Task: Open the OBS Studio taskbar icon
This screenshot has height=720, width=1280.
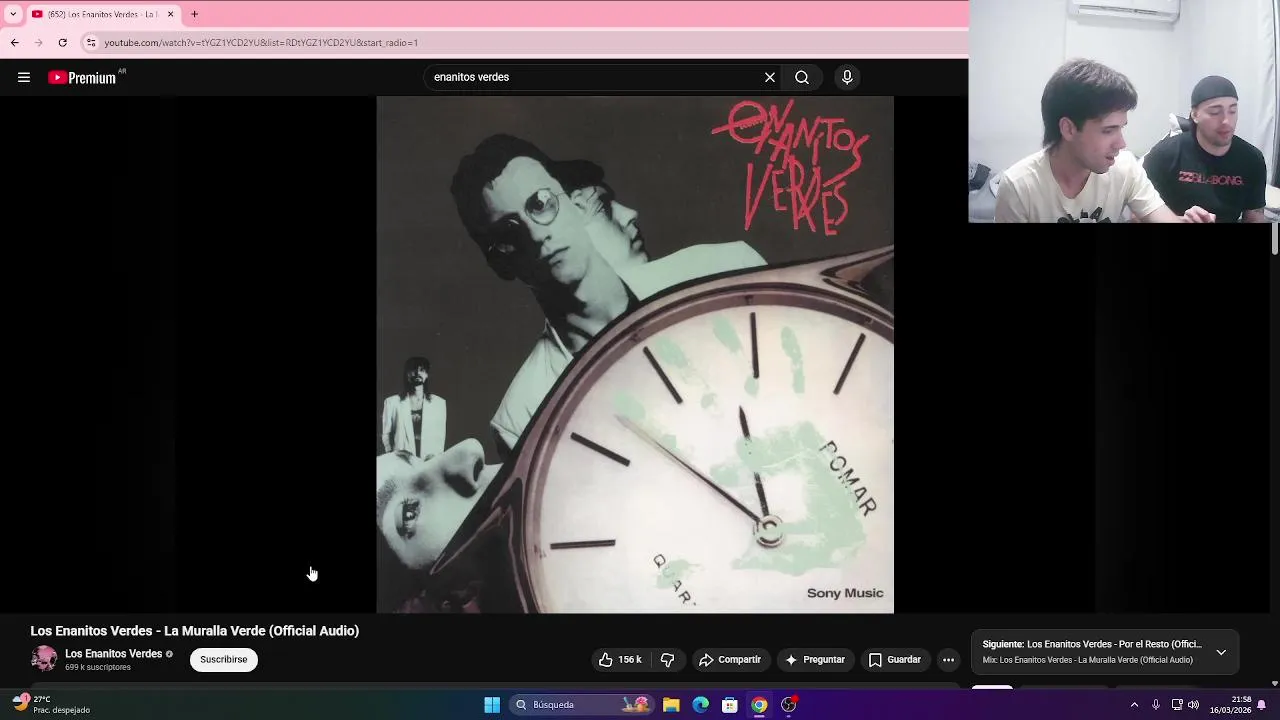Action: pos(789,705)
